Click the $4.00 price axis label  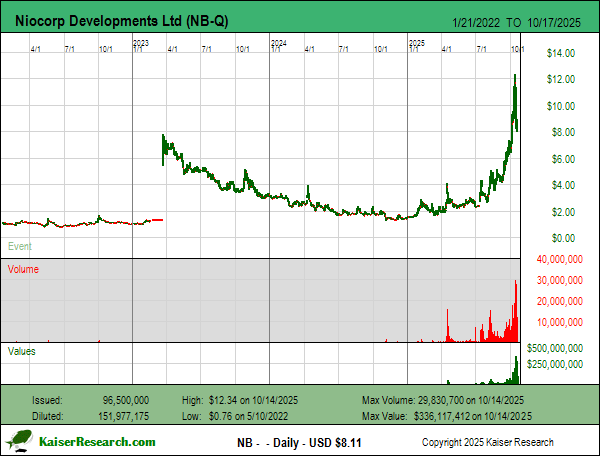click(x=563, y=185)
